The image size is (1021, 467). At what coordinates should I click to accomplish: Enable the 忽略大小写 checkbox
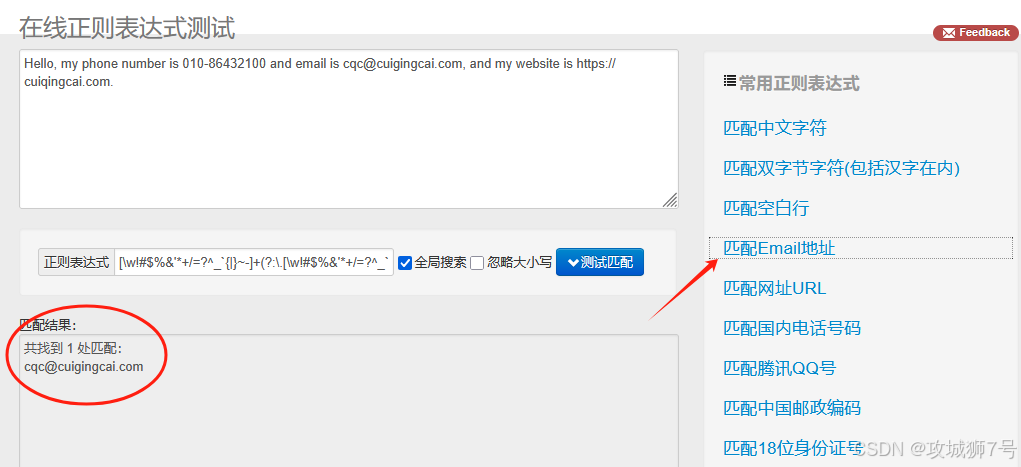(477, 263)
